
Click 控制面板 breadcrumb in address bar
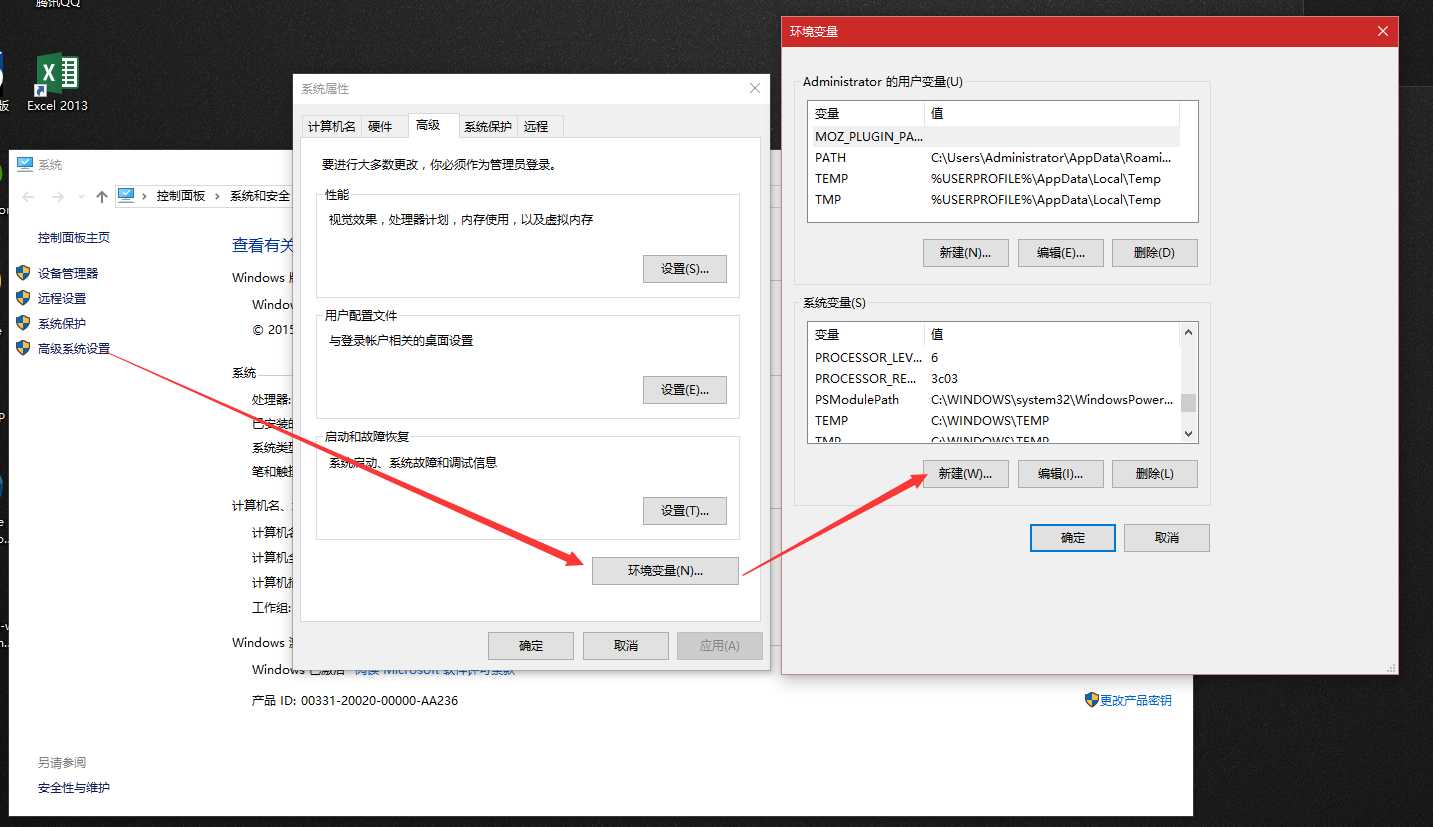(181, 196)
